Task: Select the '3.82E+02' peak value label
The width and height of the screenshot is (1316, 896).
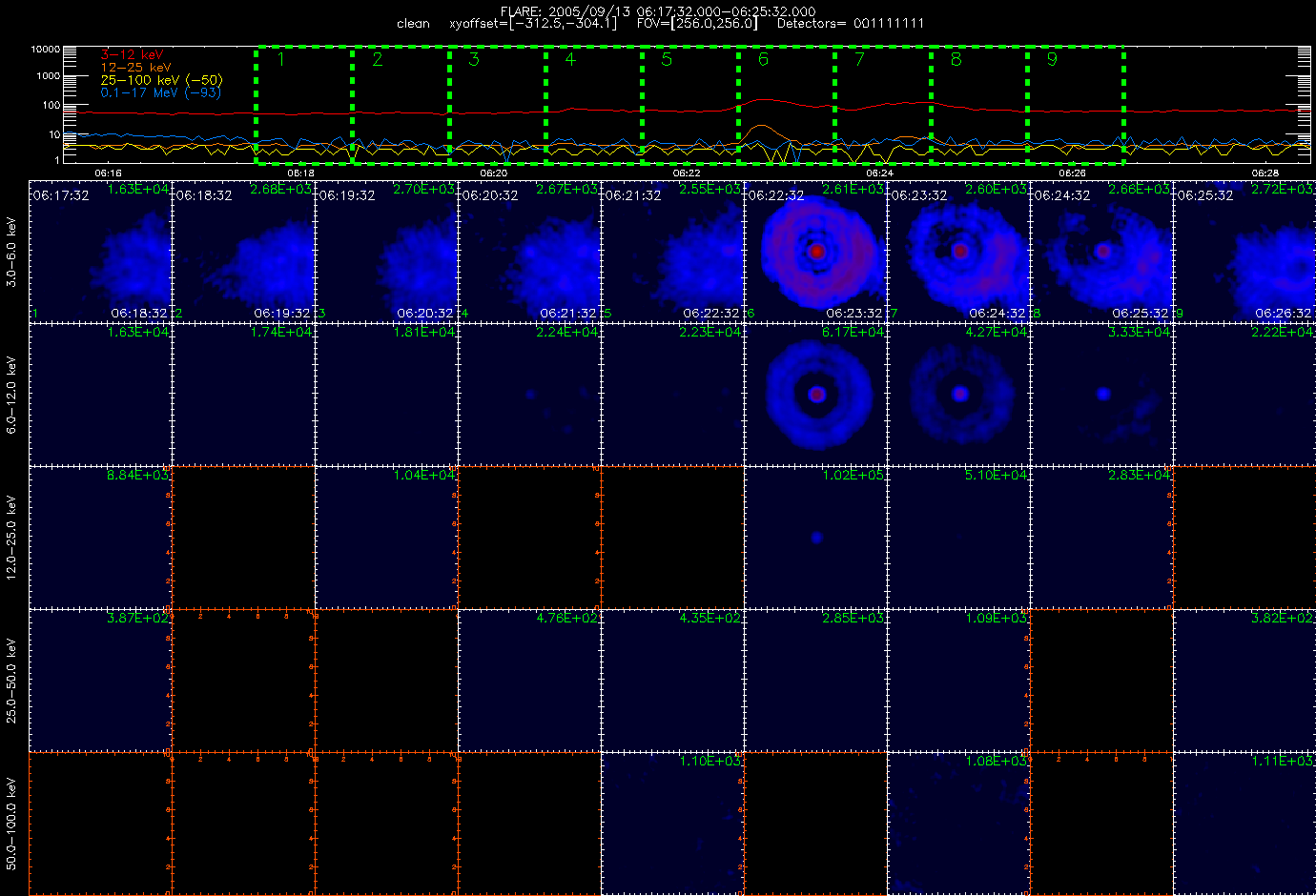Action: tap(1282, 619)
